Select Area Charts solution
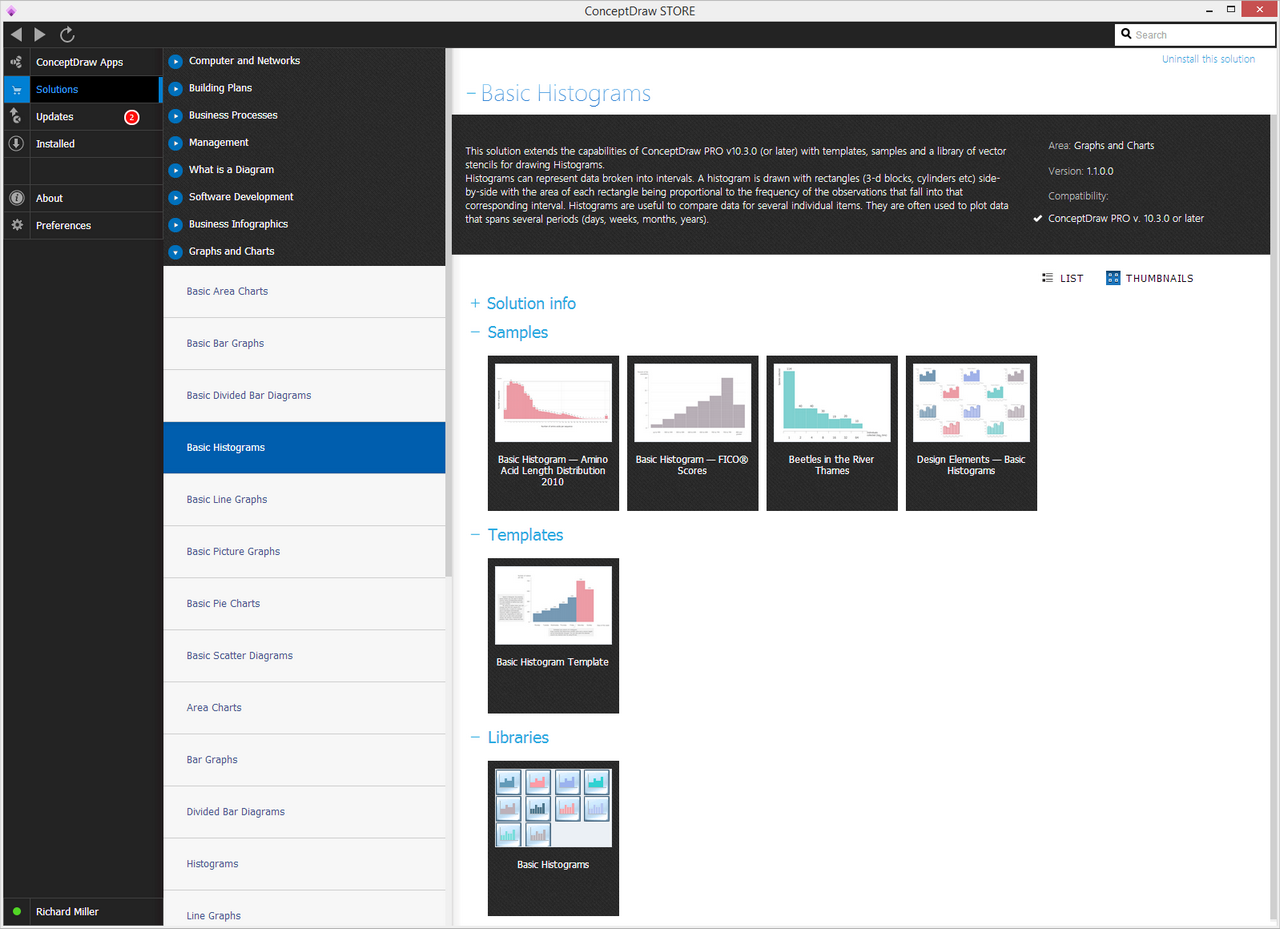Image resolution: width=1280 pixels, height=929 pixels. pyautogui.click(x=304, y=708)
